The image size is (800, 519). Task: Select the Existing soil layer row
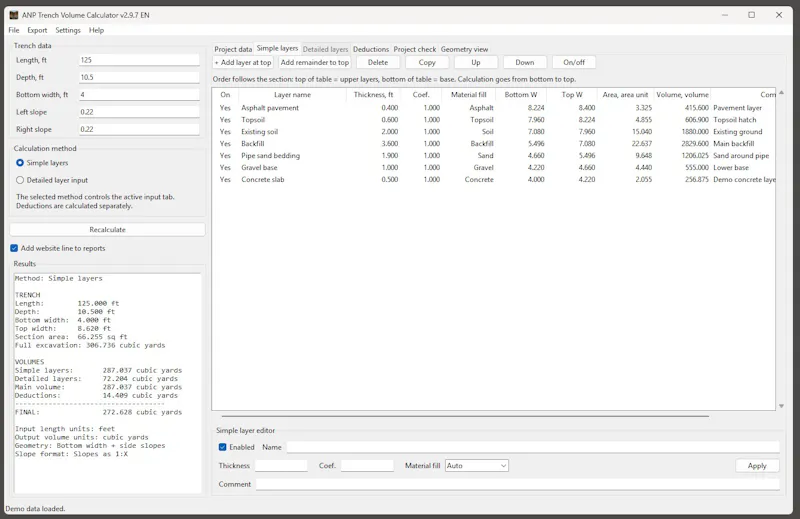pyautogui.click(x=494, y=132)
